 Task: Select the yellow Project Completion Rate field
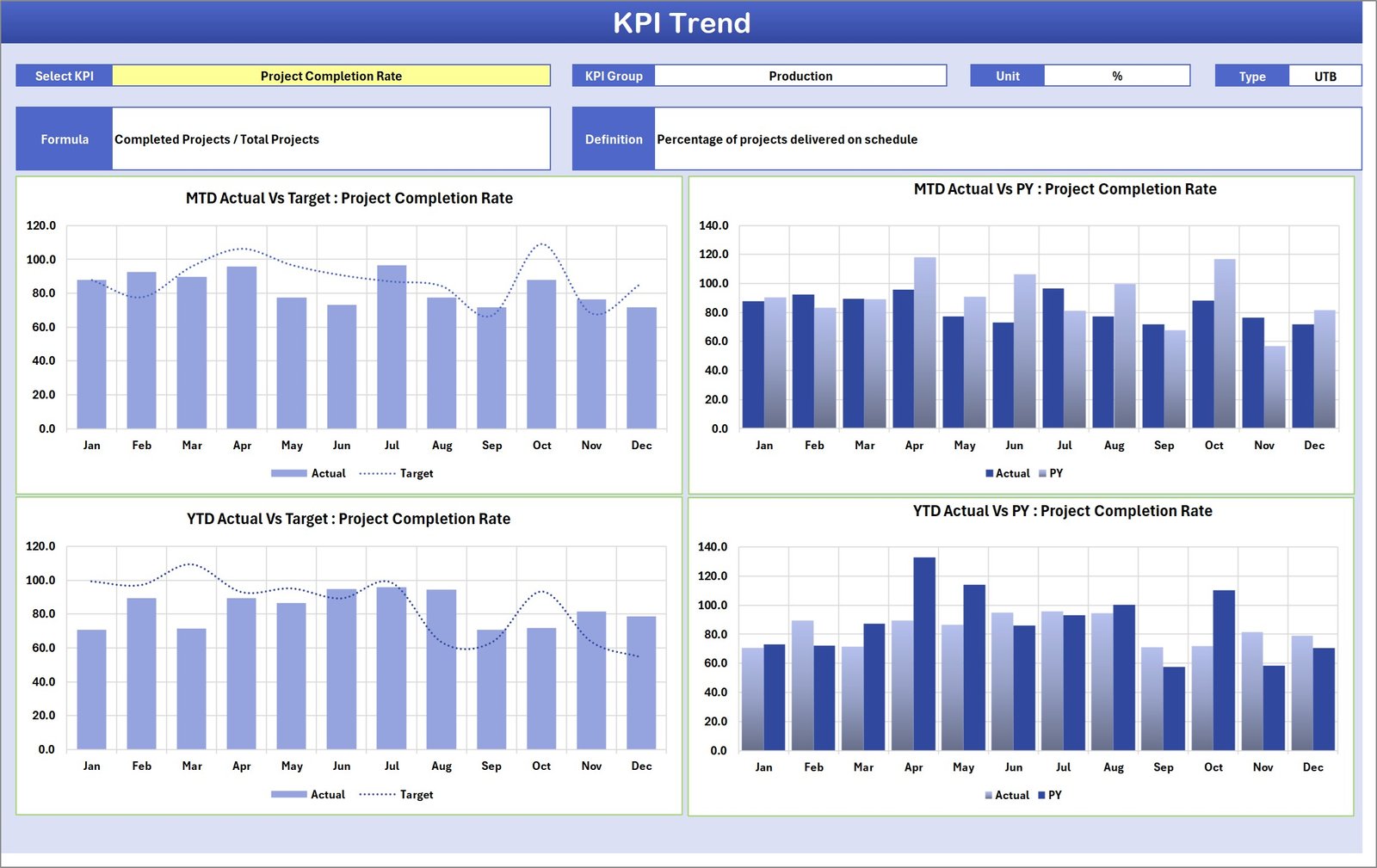tap(331, 76)
